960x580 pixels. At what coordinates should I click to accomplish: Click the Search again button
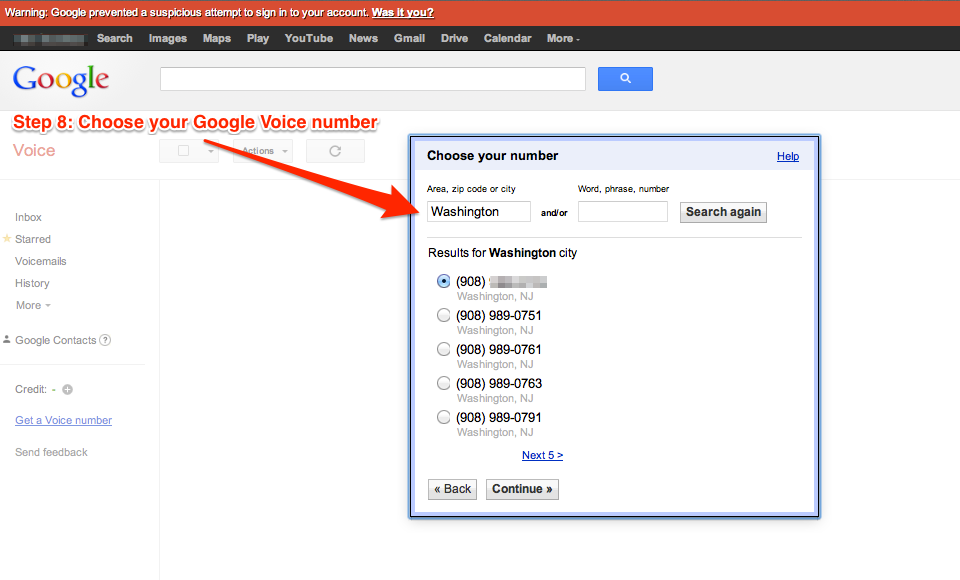pos(723,212)
